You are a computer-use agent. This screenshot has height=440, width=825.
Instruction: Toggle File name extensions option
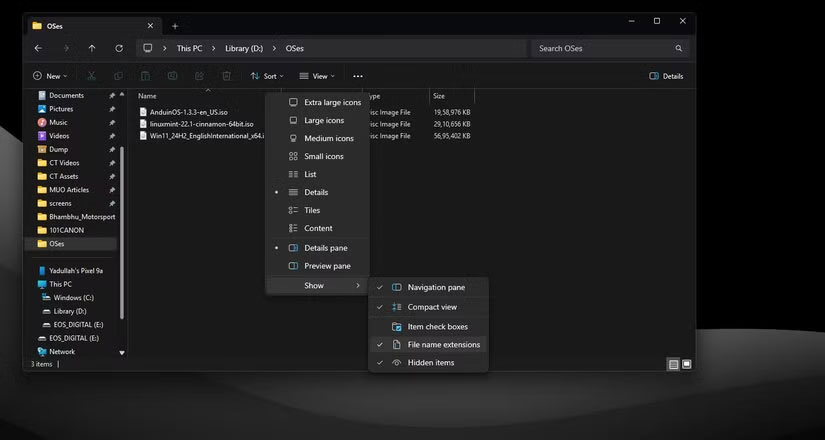(x=443, y=345)
